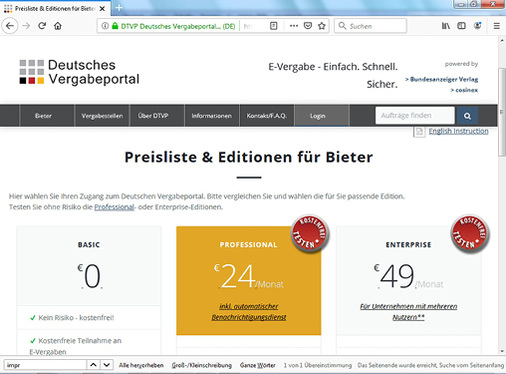Save page to Pocket
Screen dimensions: 506x374
click(x=308, y=26)
